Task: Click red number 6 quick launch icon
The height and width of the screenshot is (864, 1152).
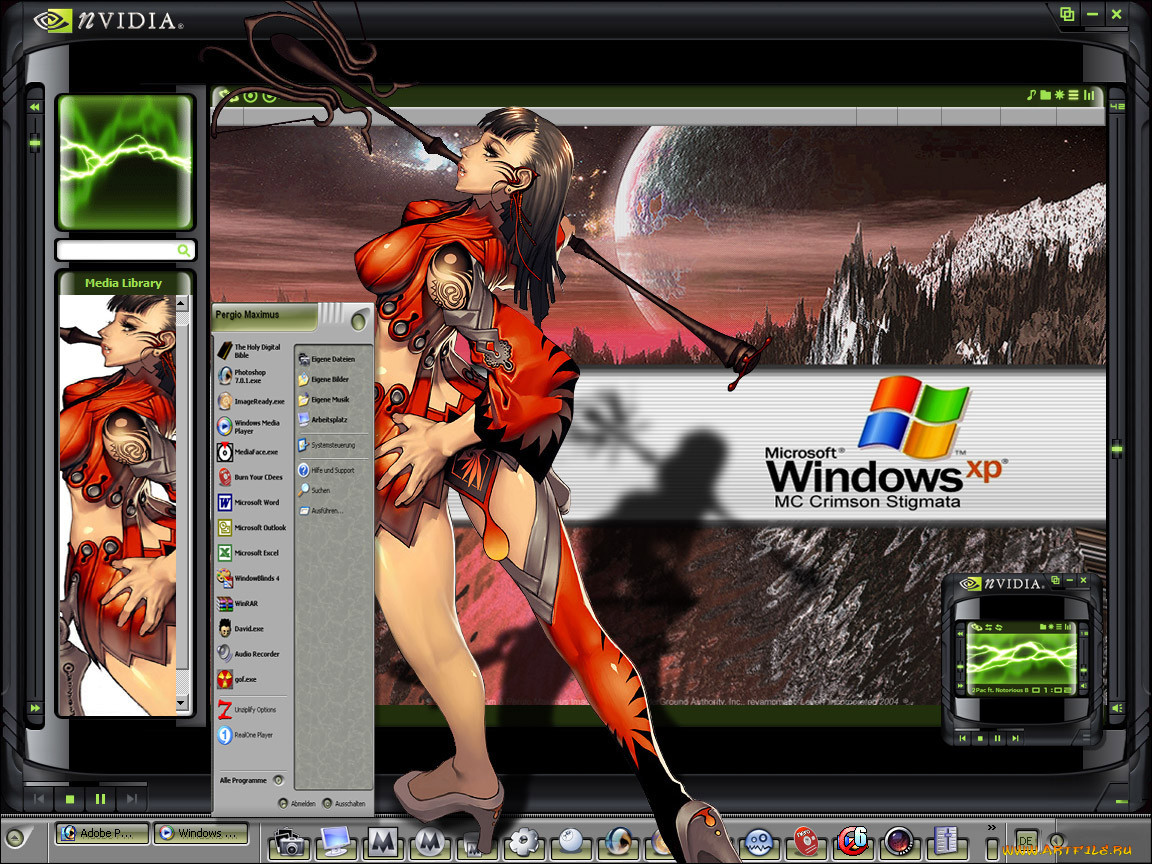Action: coord(853,842)
